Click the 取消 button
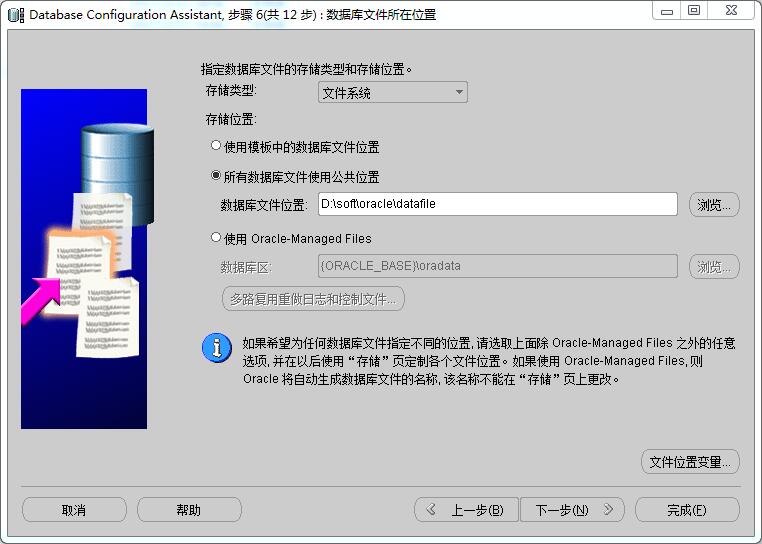762x544 pixels. tap(74, 509)
